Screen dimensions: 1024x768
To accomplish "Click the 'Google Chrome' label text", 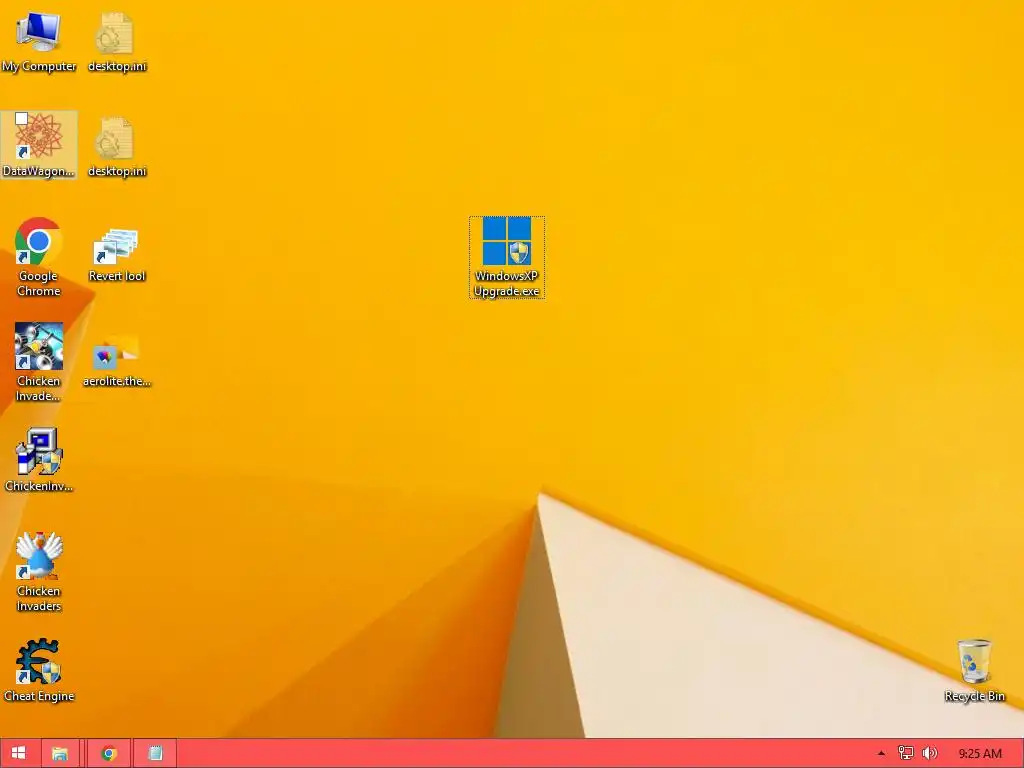I will 39,283.
